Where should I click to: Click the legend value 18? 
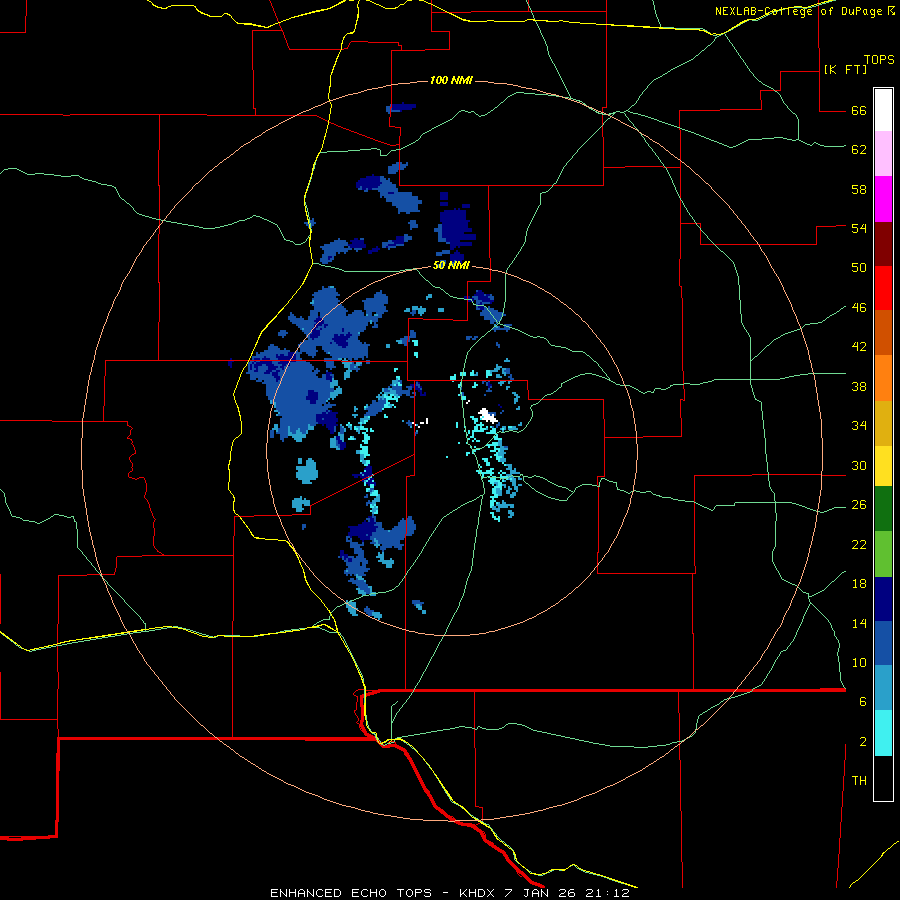pos(859,584)
